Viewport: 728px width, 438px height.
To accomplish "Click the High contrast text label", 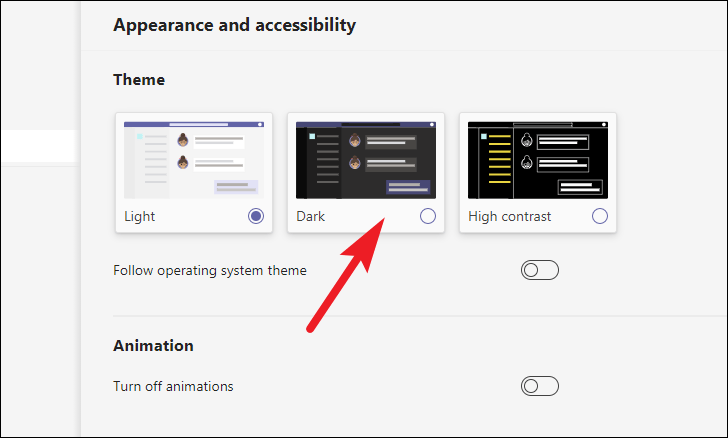I will pyautogui.click(x=509, y=216).
